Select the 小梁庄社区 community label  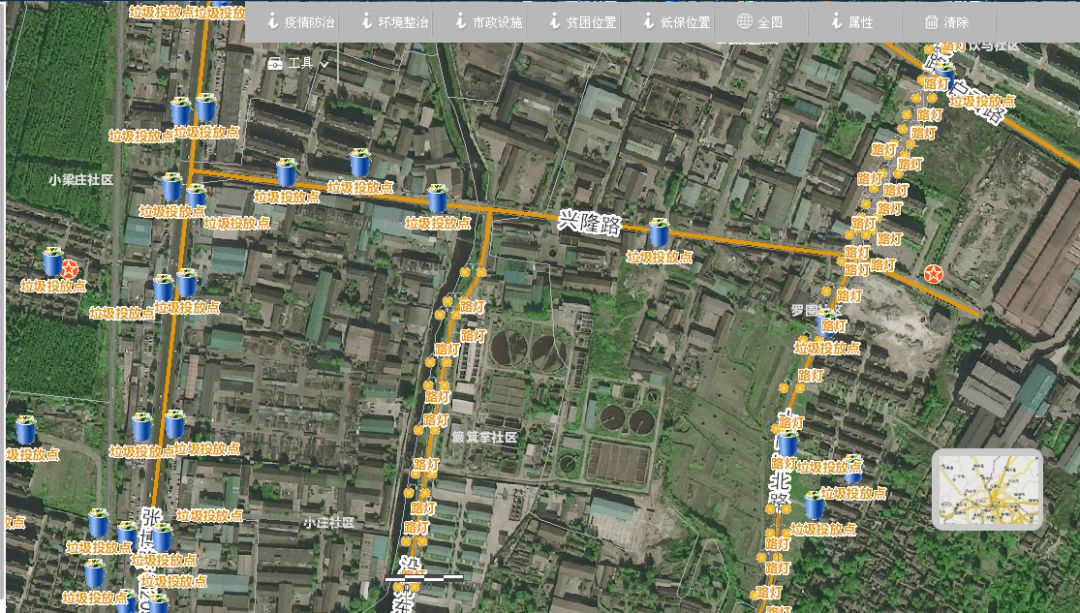click(x=80, y=180)
